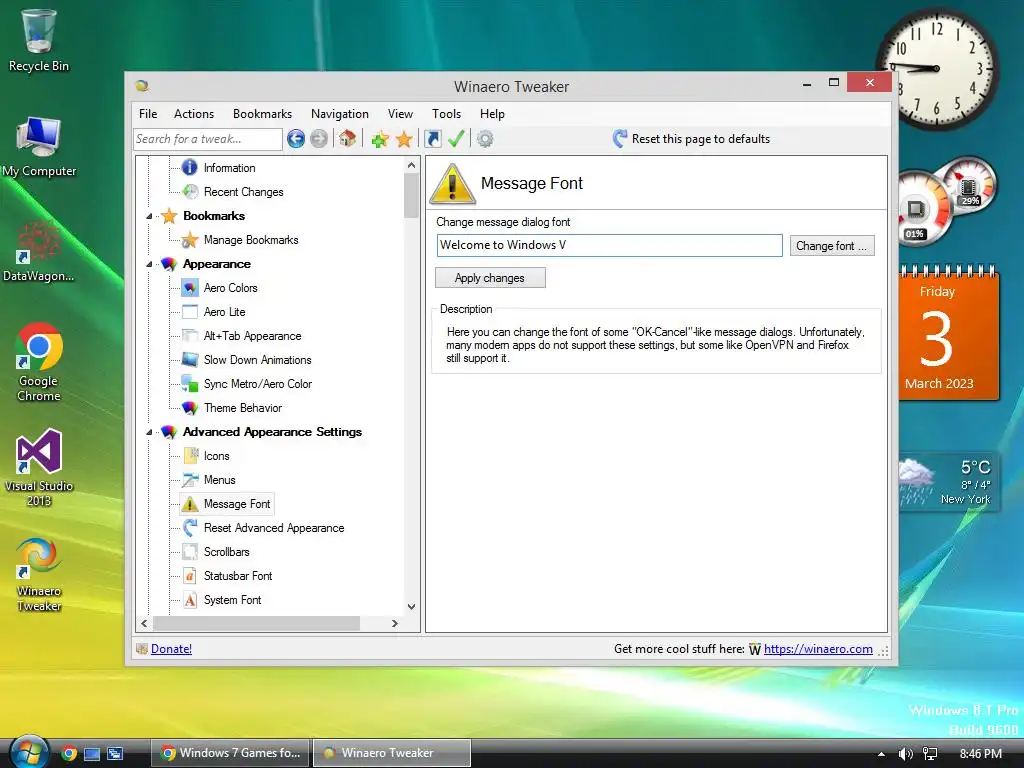The height and width of the screenshot is (768, 1024).
Task: Click the calendar gadget showing Friday 3
Action: coord(949,333)
